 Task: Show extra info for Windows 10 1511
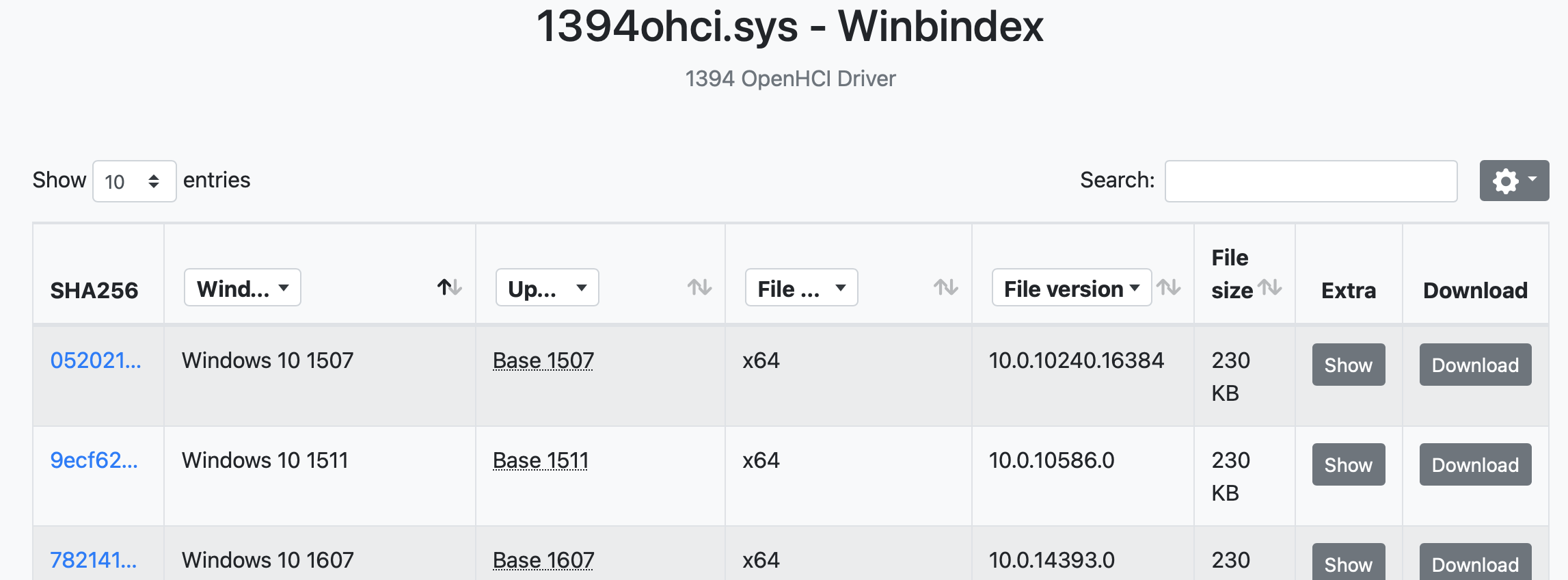click(1349, 464)
